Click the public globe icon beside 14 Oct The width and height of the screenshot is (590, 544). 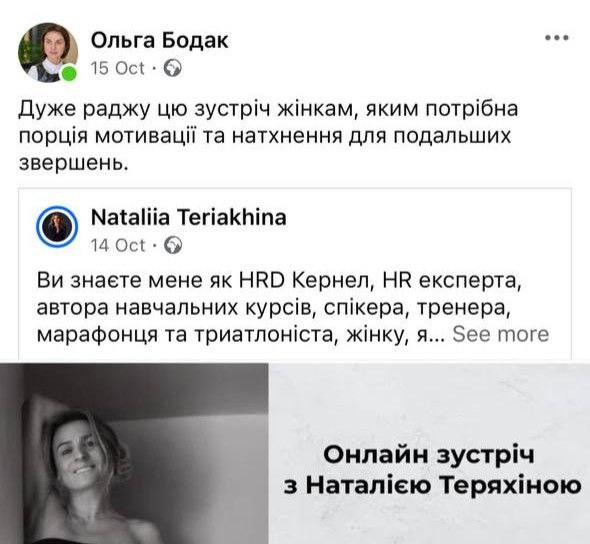coord(173,245)
